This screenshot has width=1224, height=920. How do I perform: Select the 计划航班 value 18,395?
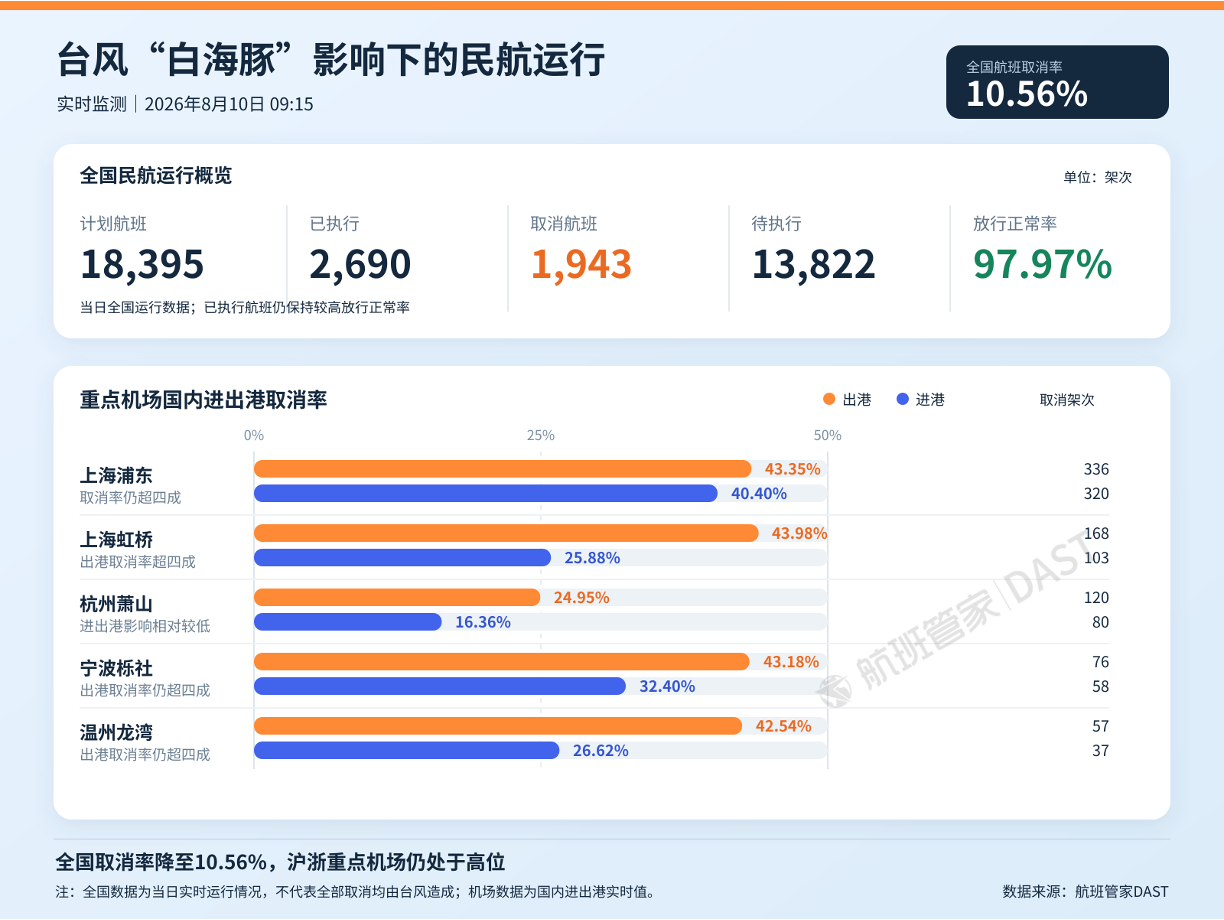click(142, 264)
